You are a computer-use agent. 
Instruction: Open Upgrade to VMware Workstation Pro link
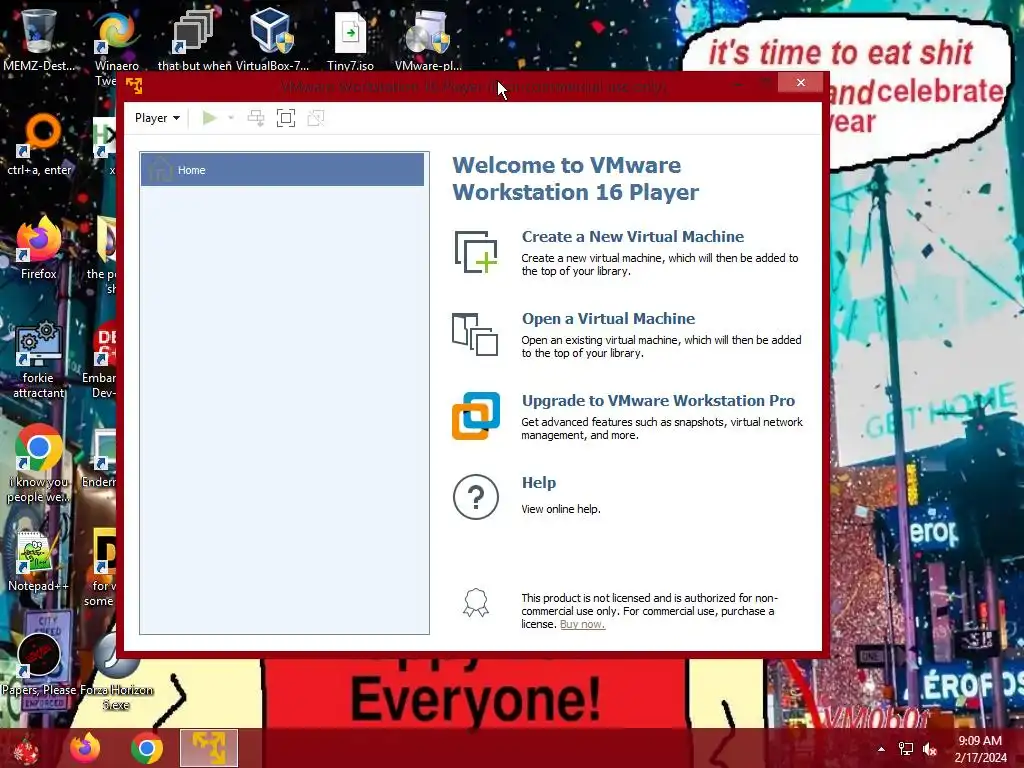point(658,400)
